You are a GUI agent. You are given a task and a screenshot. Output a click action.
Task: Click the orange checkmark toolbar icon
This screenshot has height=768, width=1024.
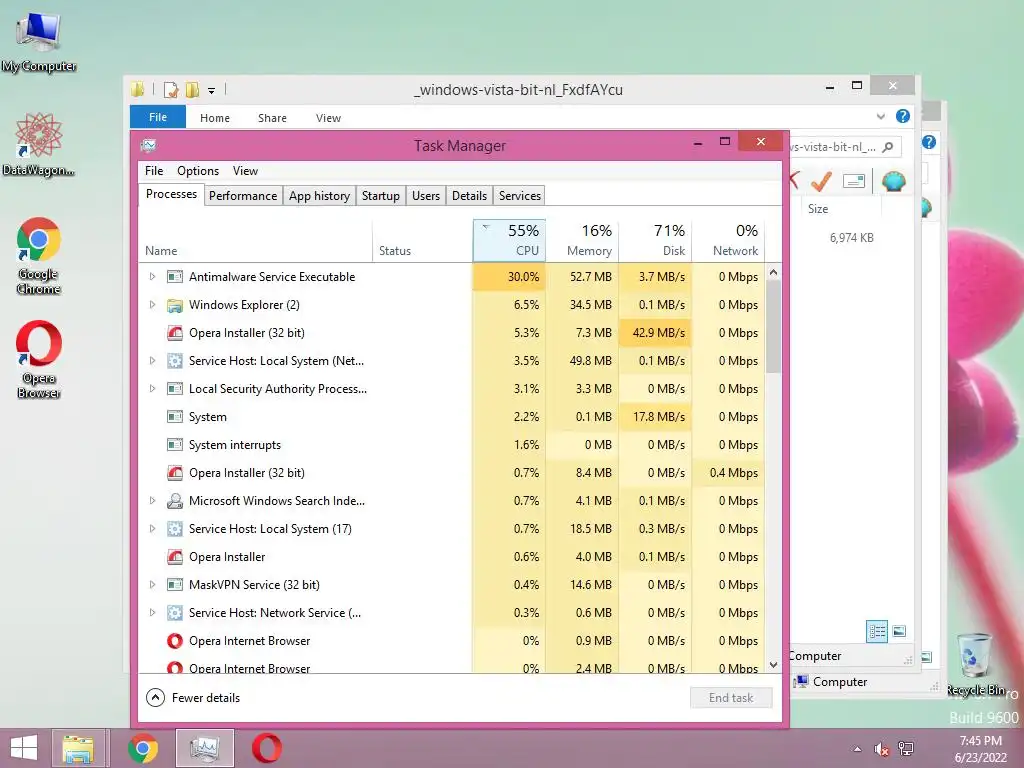point(821,180)
